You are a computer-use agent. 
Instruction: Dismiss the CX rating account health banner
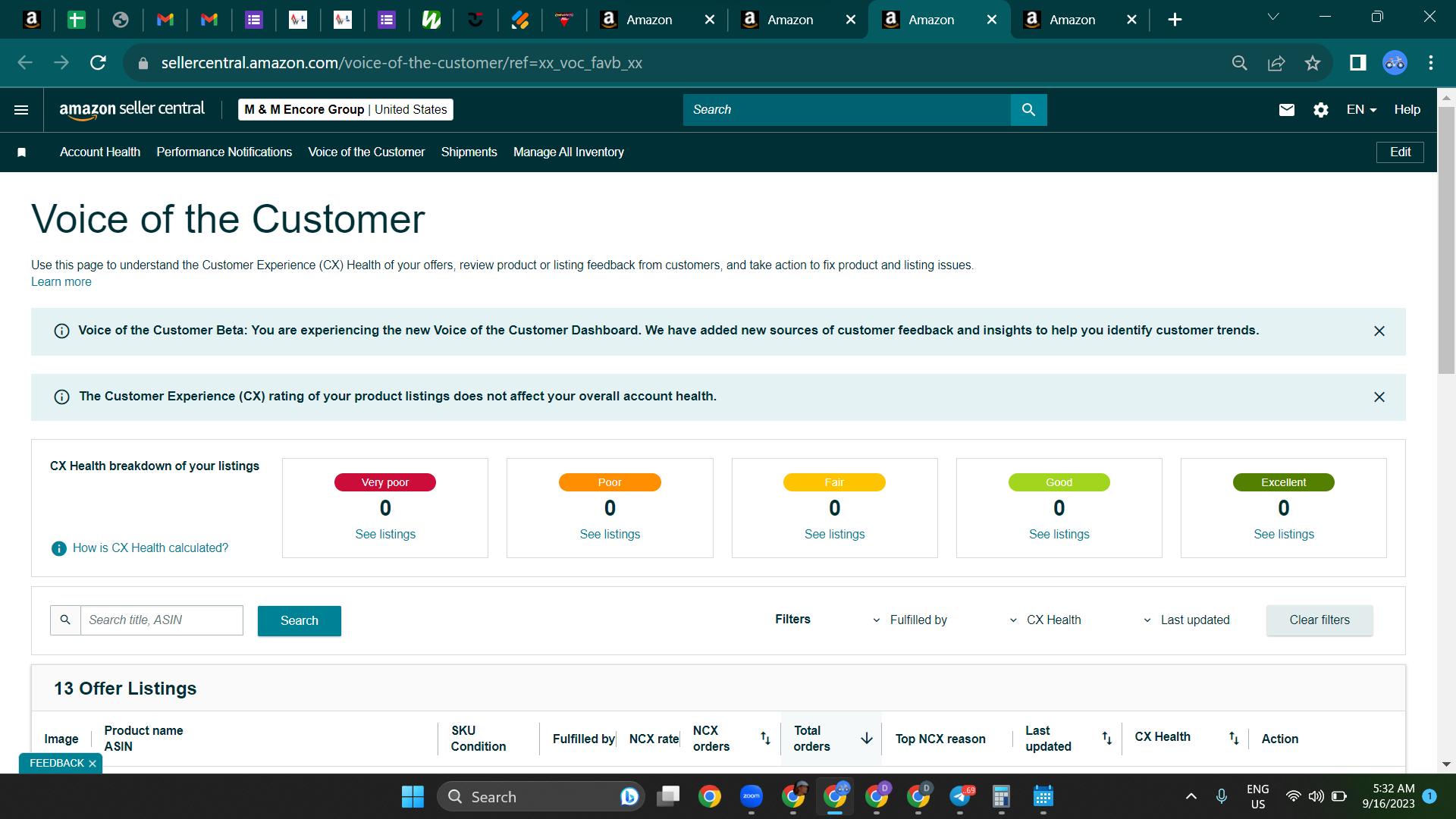(x=1379, y=397)
